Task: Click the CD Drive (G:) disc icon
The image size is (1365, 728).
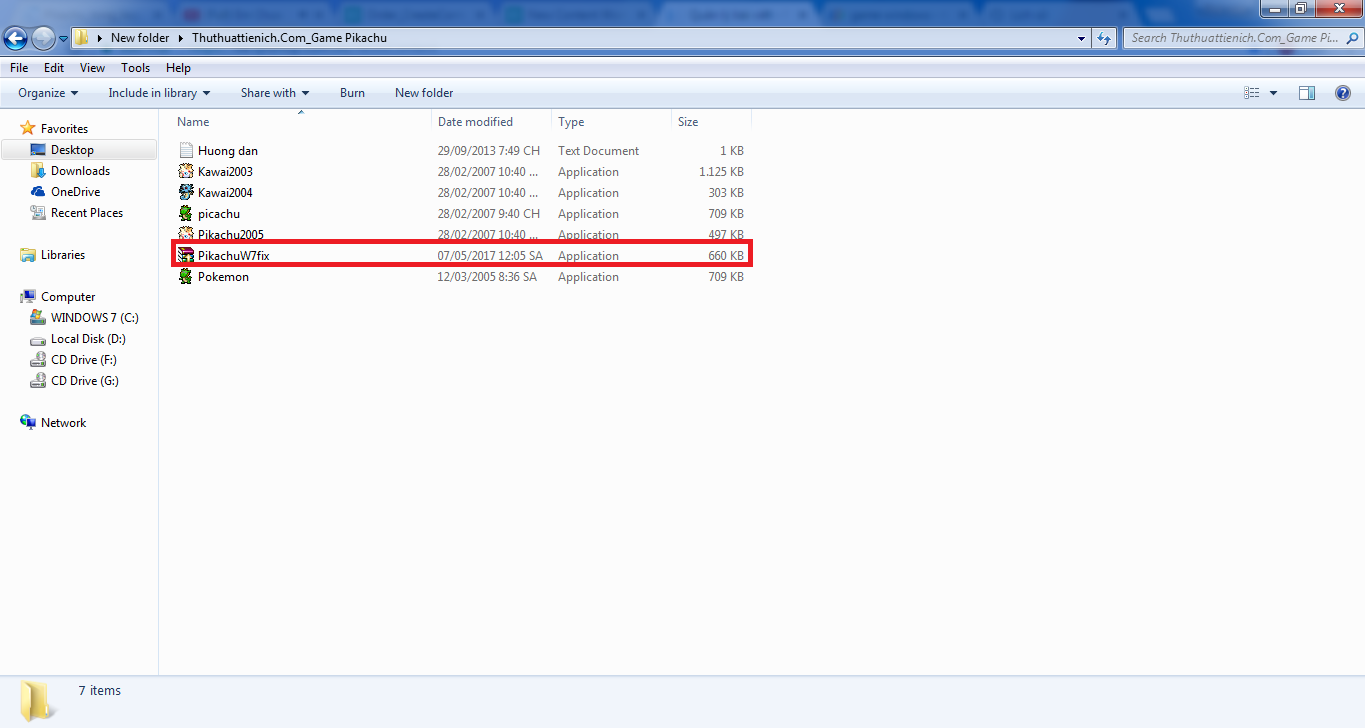Action: click(38, 381)
